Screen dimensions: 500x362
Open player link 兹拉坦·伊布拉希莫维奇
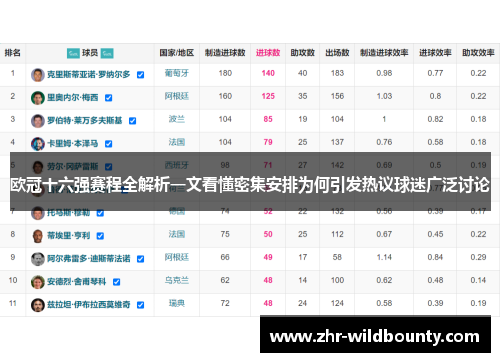(x=89, y=304)
